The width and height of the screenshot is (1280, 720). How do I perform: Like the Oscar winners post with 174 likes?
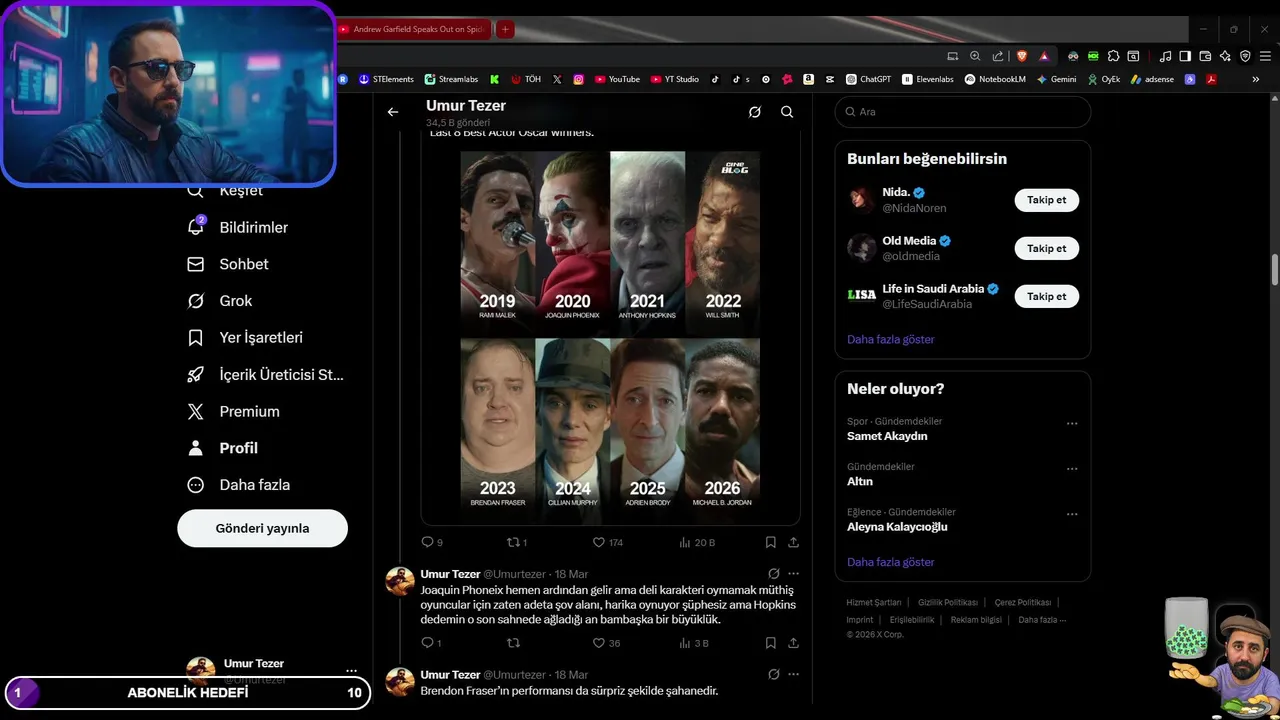click(607, 542)
